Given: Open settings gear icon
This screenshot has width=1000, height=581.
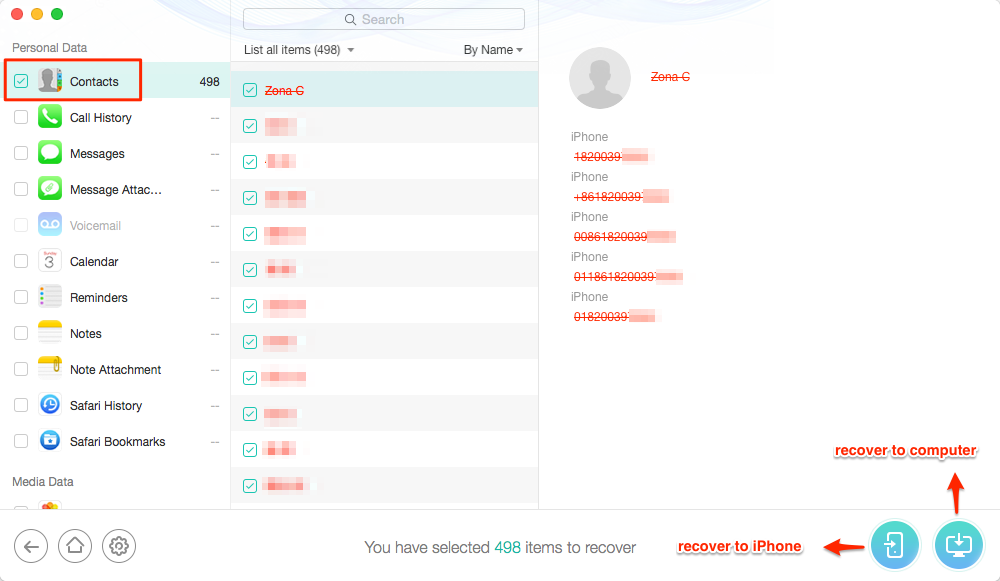Looking at the screenshot, I should pyautogui.click(x=119, y=547).
